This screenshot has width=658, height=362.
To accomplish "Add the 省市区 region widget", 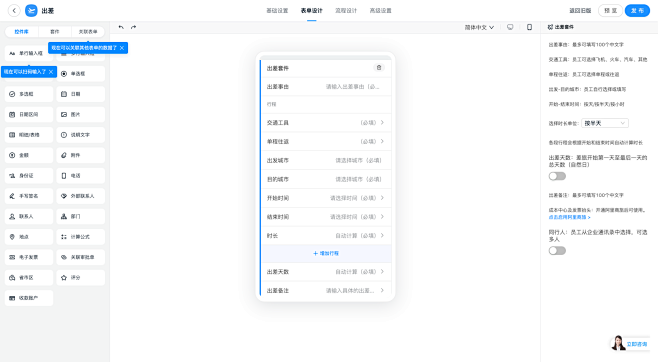I will 29,278.
